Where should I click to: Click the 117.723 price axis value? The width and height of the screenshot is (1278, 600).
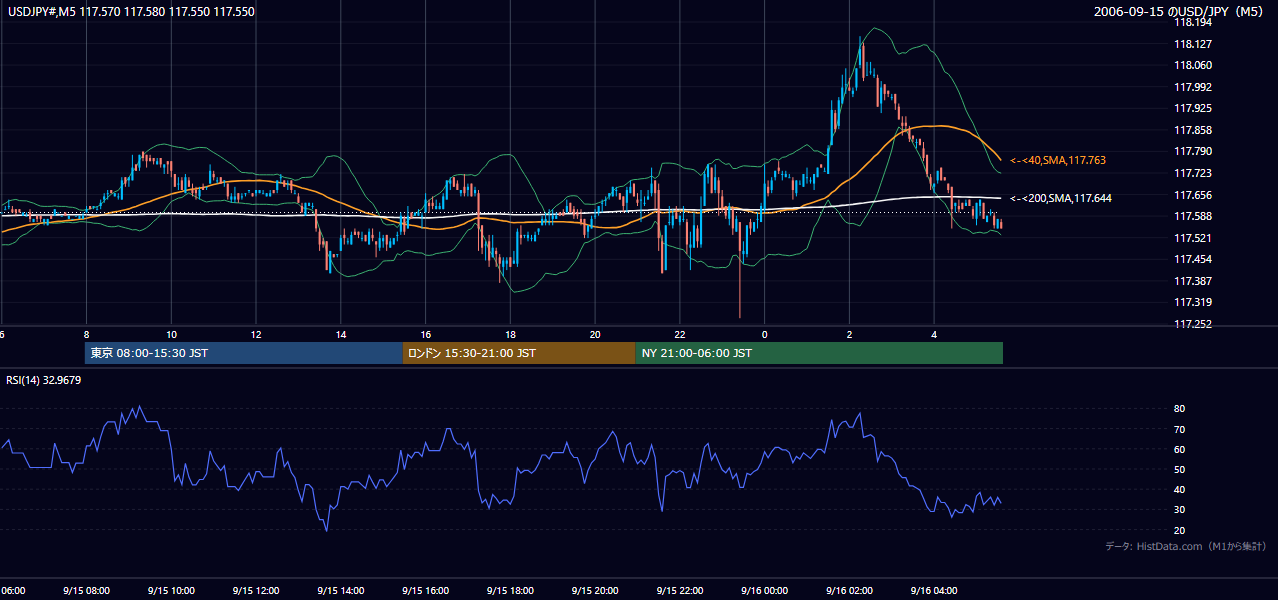pyautogui.click(x=1192, y=173)
